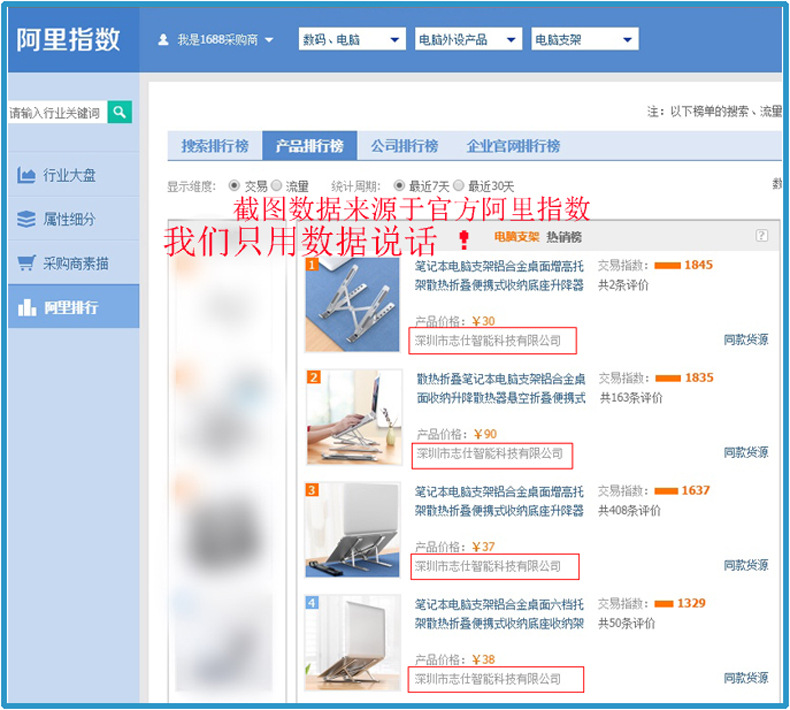Click the green search magnifier icon

pos(119,112)
